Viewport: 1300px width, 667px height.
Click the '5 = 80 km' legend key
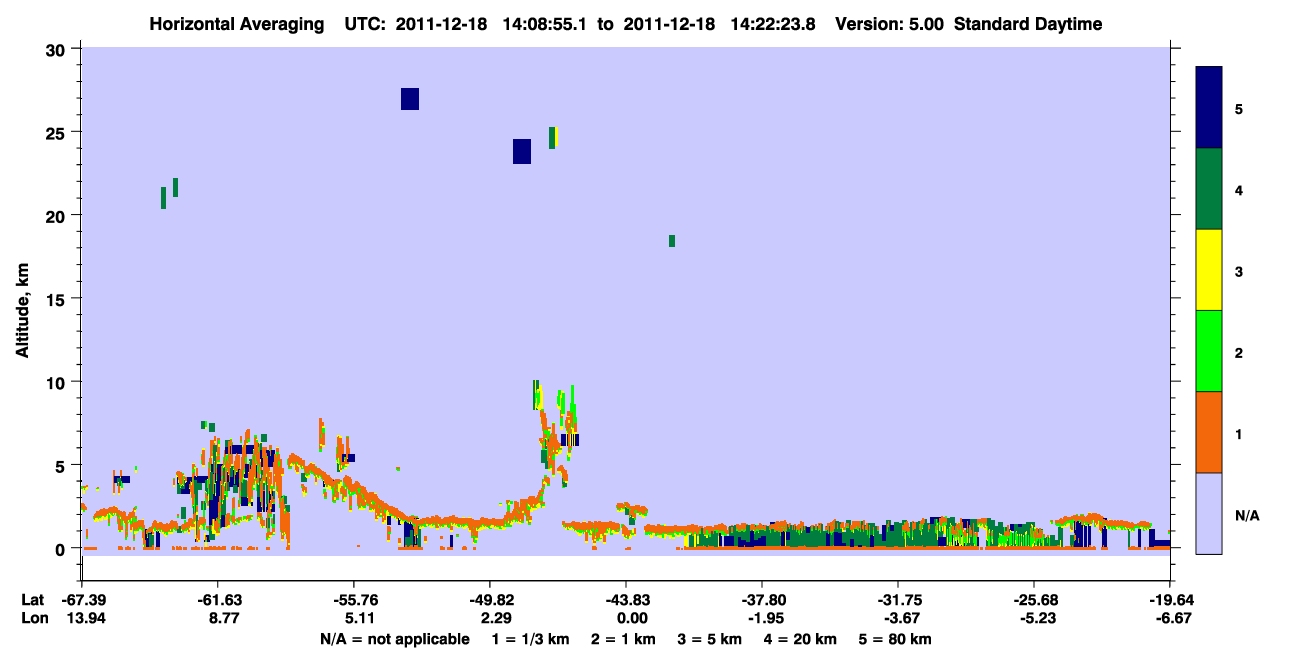click(895, 639)
